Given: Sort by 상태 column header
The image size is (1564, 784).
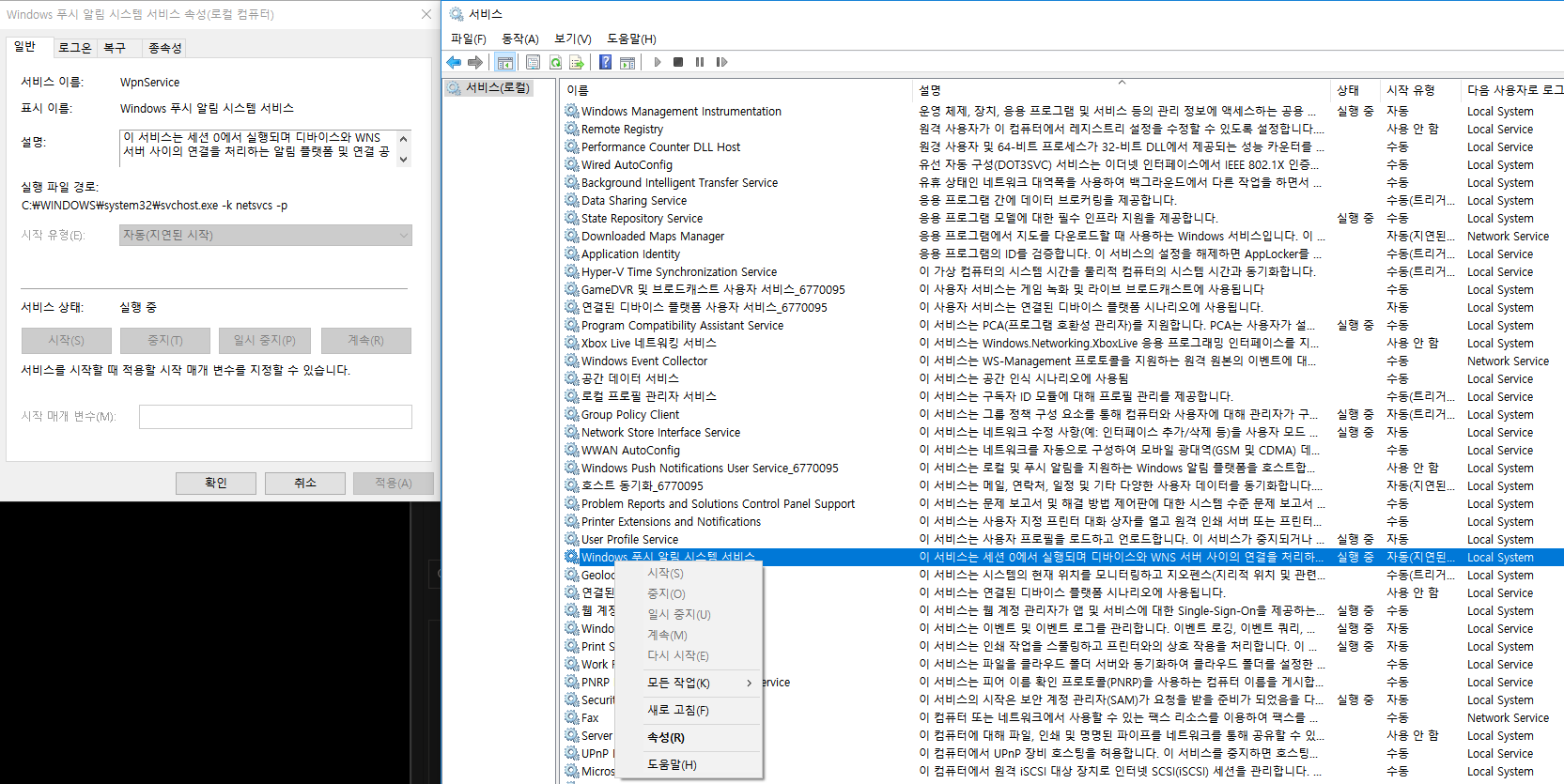Looking at the screenshot, I should pos(1355,90).
